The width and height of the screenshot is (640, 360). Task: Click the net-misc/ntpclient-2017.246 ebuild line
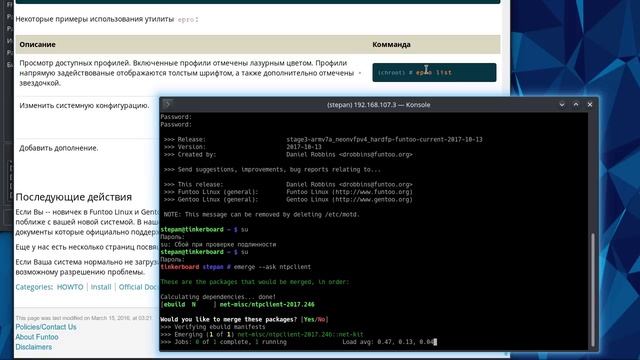tap(238, 304)
